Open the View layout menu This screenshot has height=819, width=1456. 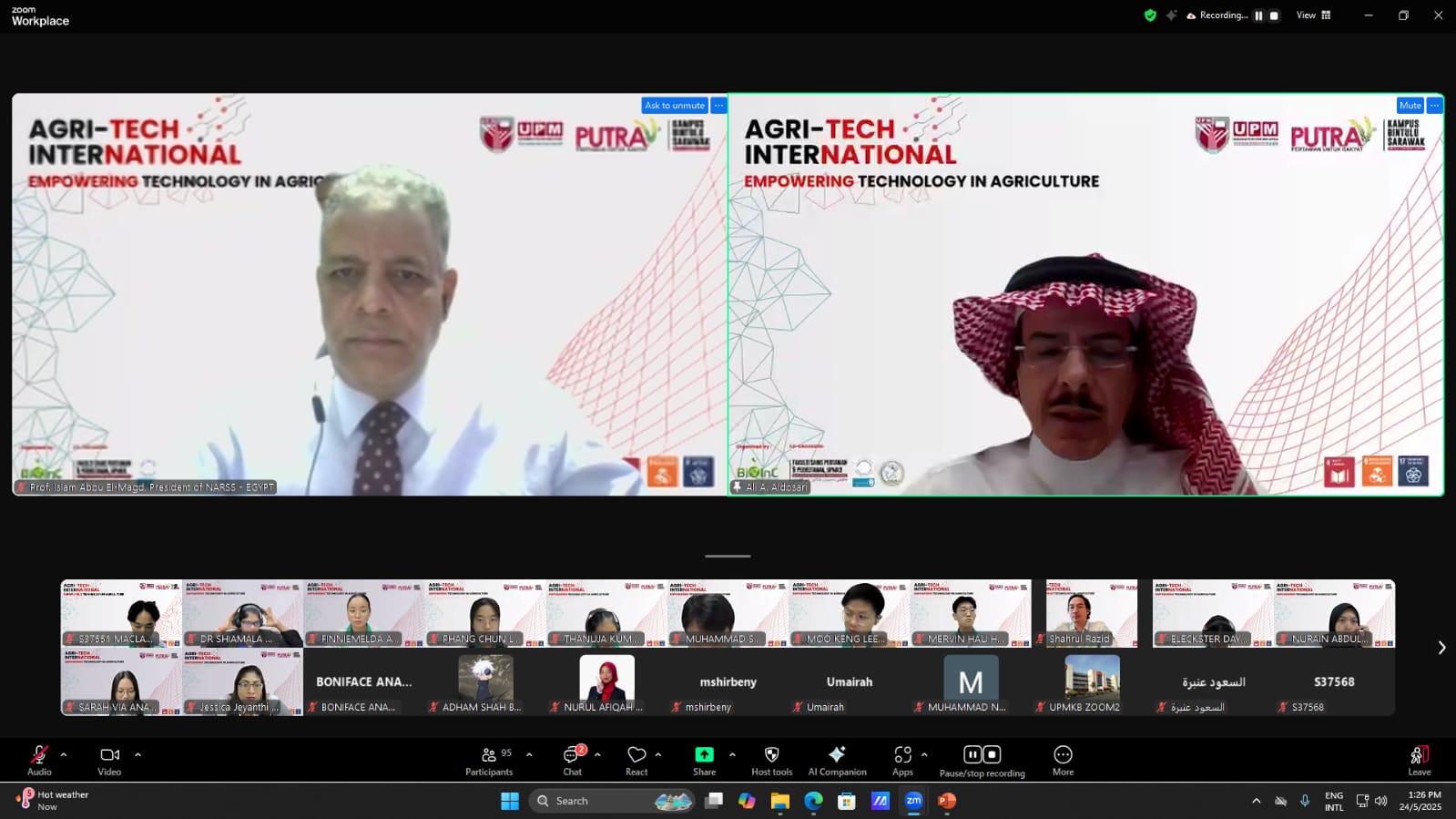click(x=1314, y=15)
